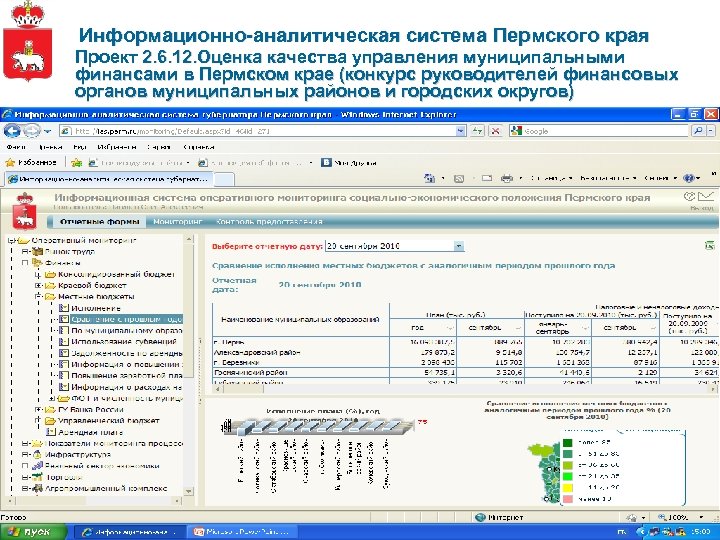This screenshot has width=720, height=540.
Task: Expand the Рынок труда tree node
Action: coord(25,252)
